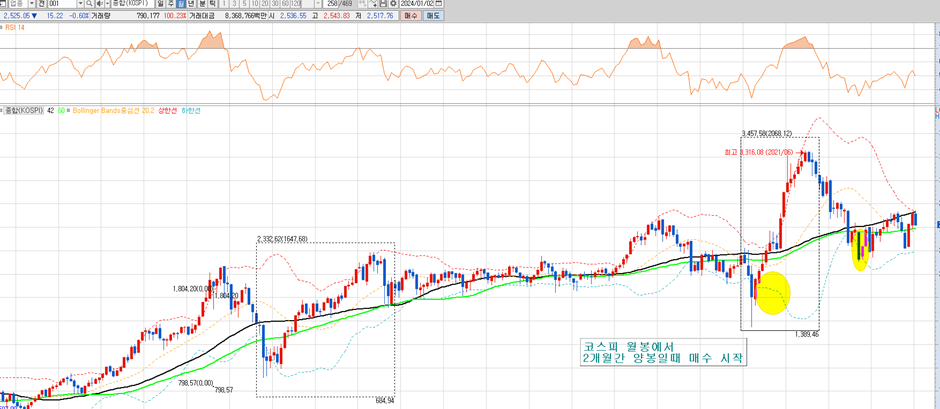Click the 684.94 price label under dotted box

point(384,400)
